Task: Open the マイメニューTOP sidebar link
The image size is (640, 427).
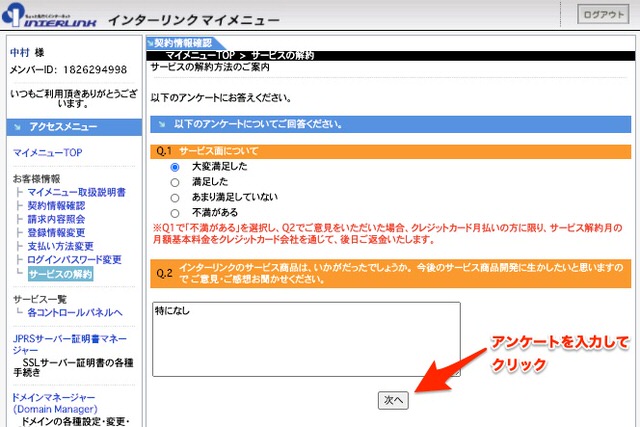Action: point(48,153)
